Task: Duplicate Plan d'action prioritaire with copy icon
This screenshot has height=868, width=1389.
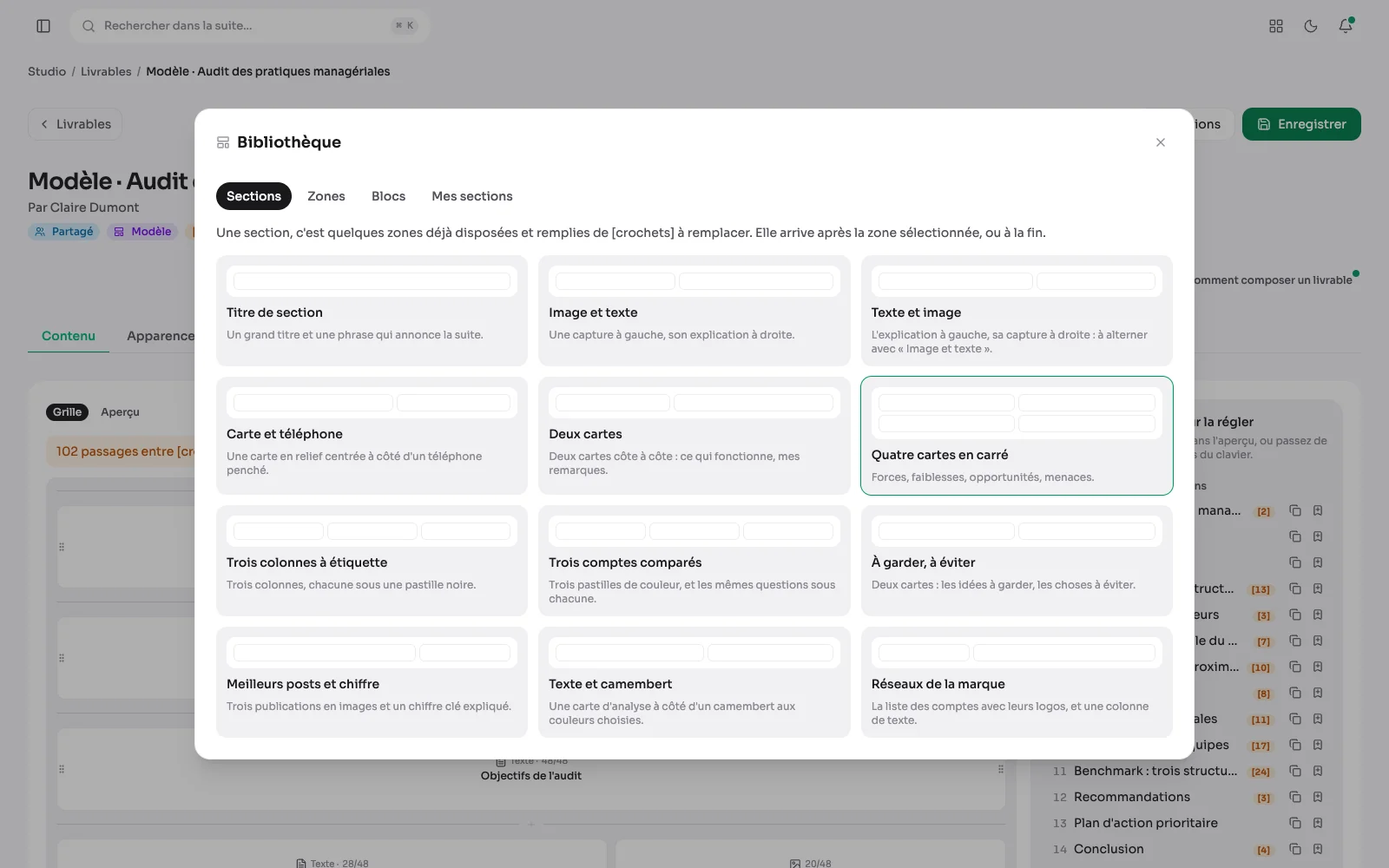Action: (1295, 823)
